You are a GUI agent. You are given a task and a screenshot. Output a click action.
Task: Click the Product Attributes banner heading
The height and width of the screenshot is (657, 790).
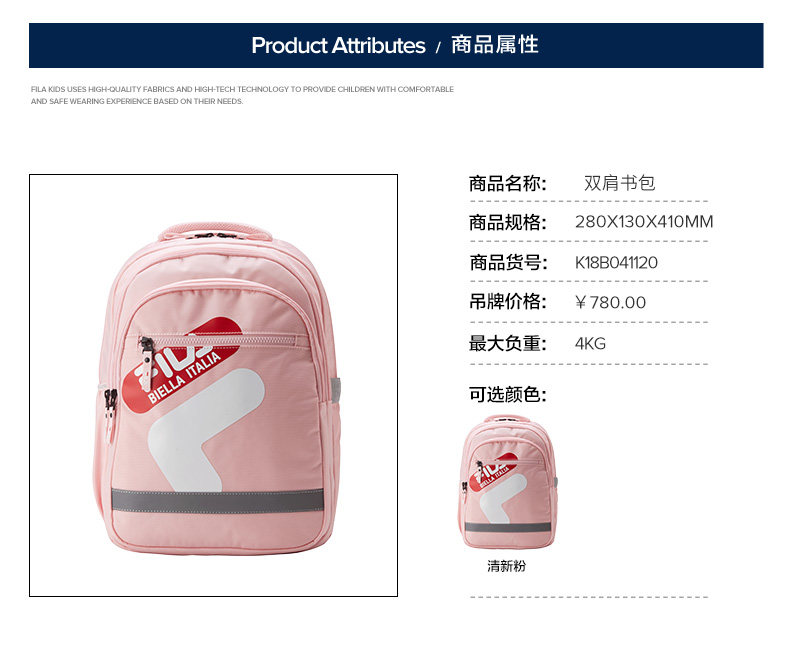click(338, 45)
